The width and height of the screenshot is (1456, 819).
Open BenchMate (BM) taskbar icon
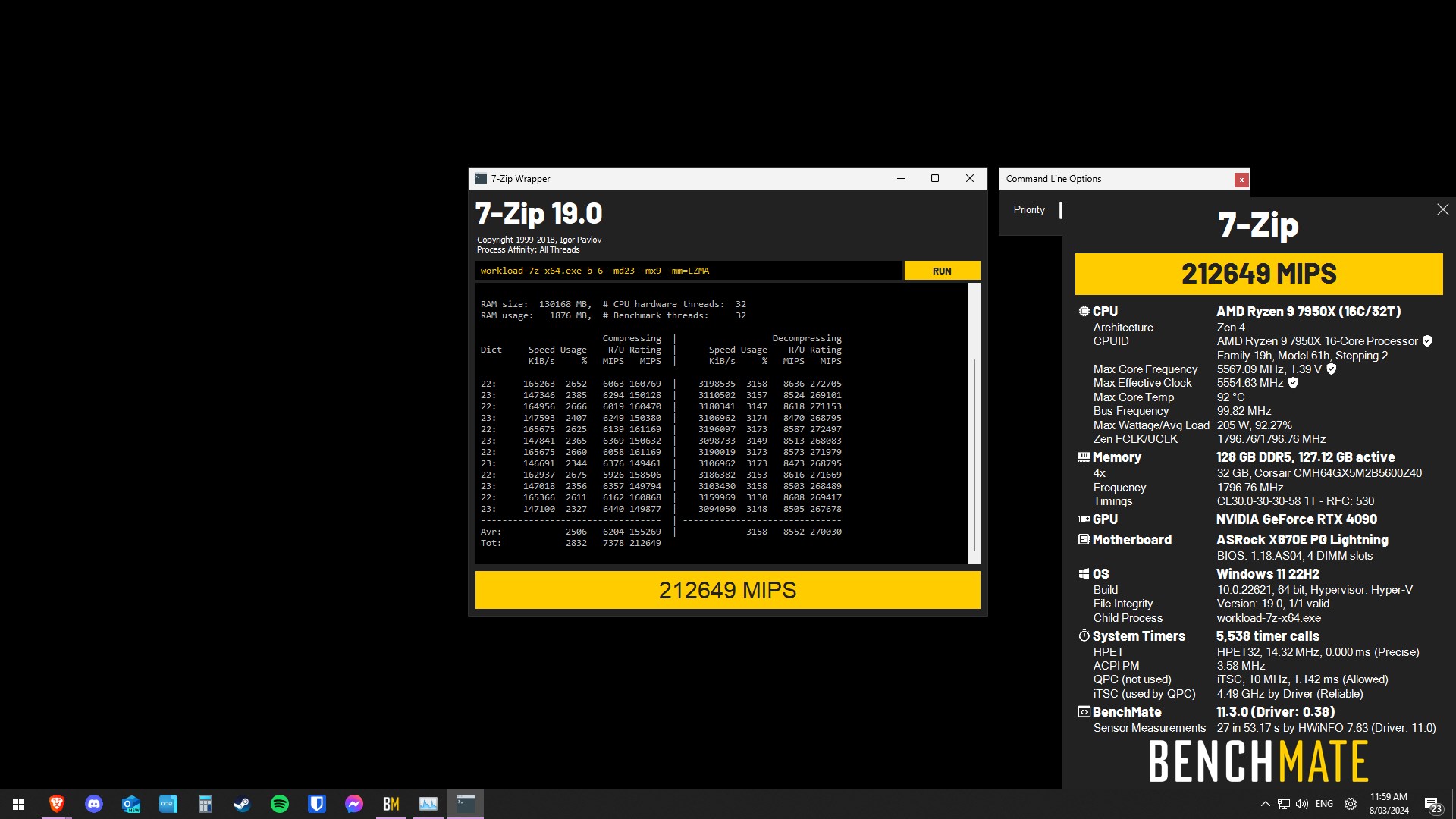pyautogui.click(x=391, y=804)
